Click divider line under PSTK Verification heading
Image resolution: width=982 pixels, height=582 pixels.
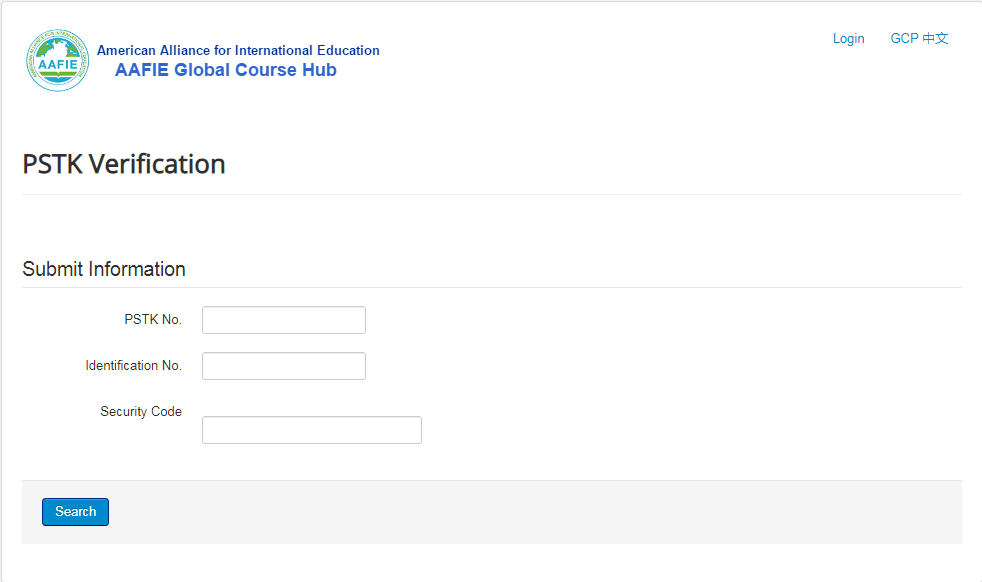[492, 194]
